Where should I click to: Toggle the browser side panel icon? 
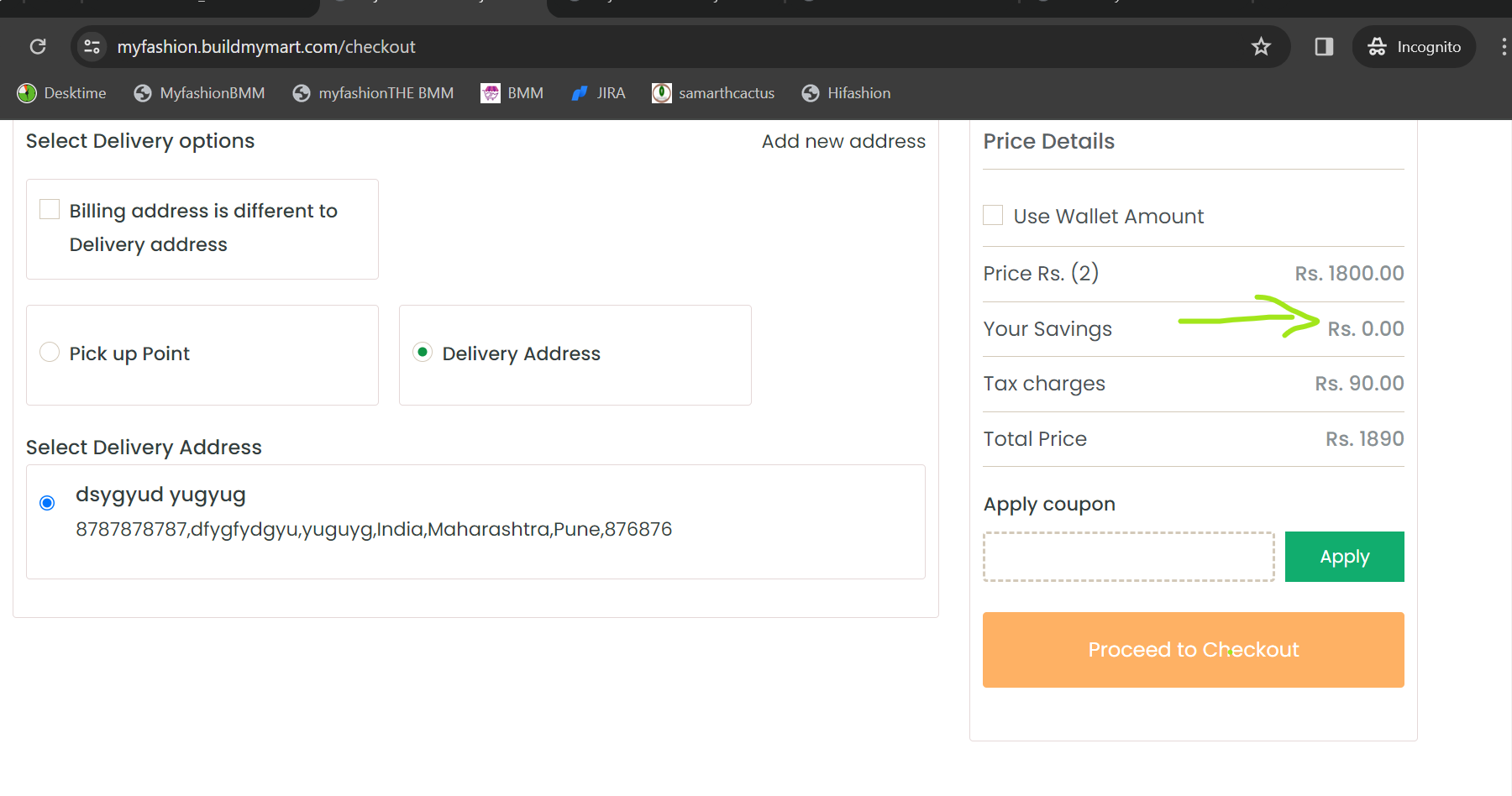click(1324, 46)
